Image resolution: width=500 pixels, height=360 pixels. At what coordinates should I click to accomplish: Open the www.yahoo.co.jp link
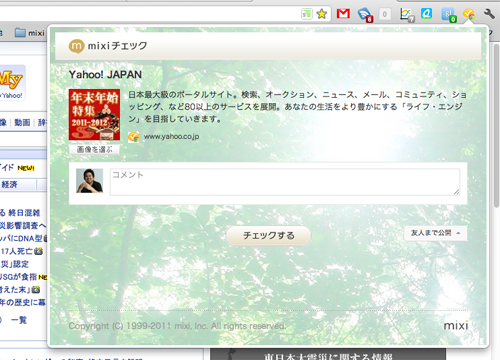click(x=171, y=137)
